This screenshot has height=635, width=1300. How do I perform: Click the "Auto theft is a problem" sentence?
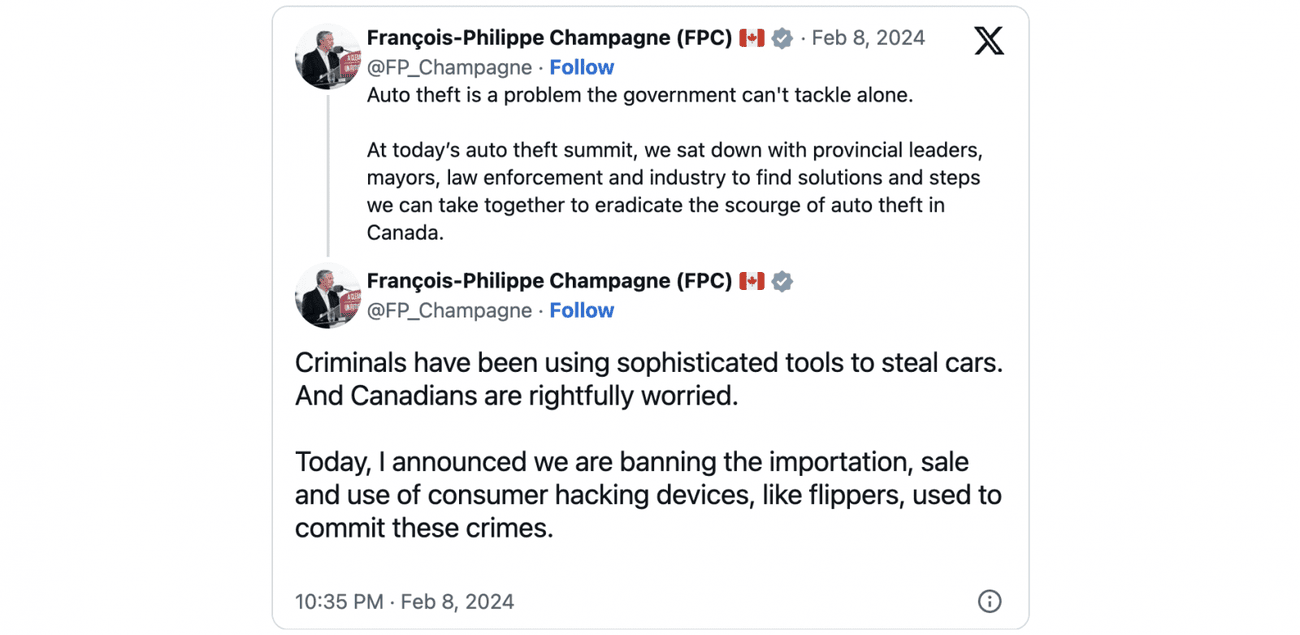(640, 96)
